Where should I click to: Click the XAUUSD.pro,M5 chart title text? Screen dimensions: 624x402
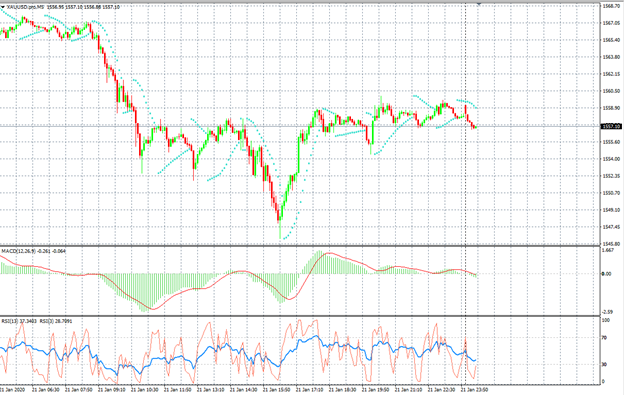[x=25, y=7]
